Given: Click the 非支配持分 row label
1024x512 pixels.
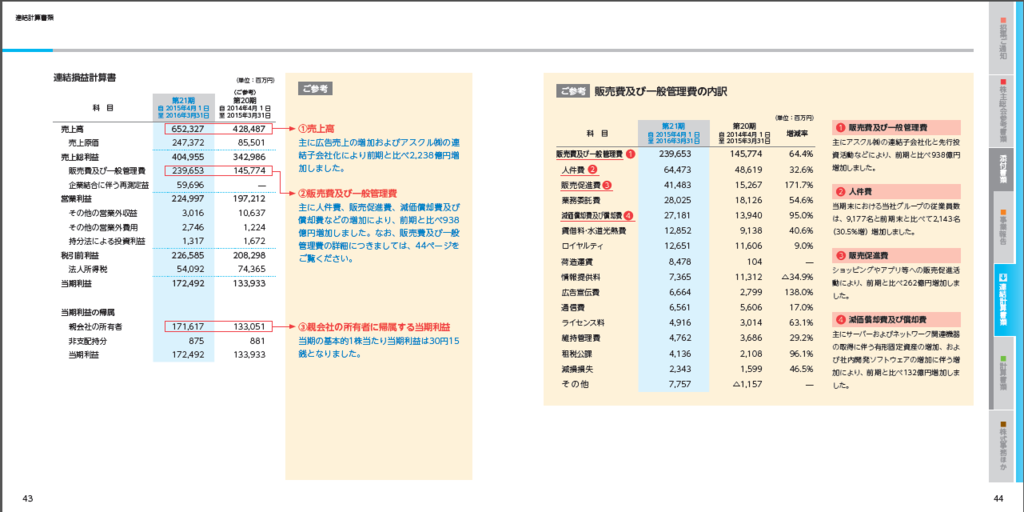Looking at the screenshot, I should 86,340.
